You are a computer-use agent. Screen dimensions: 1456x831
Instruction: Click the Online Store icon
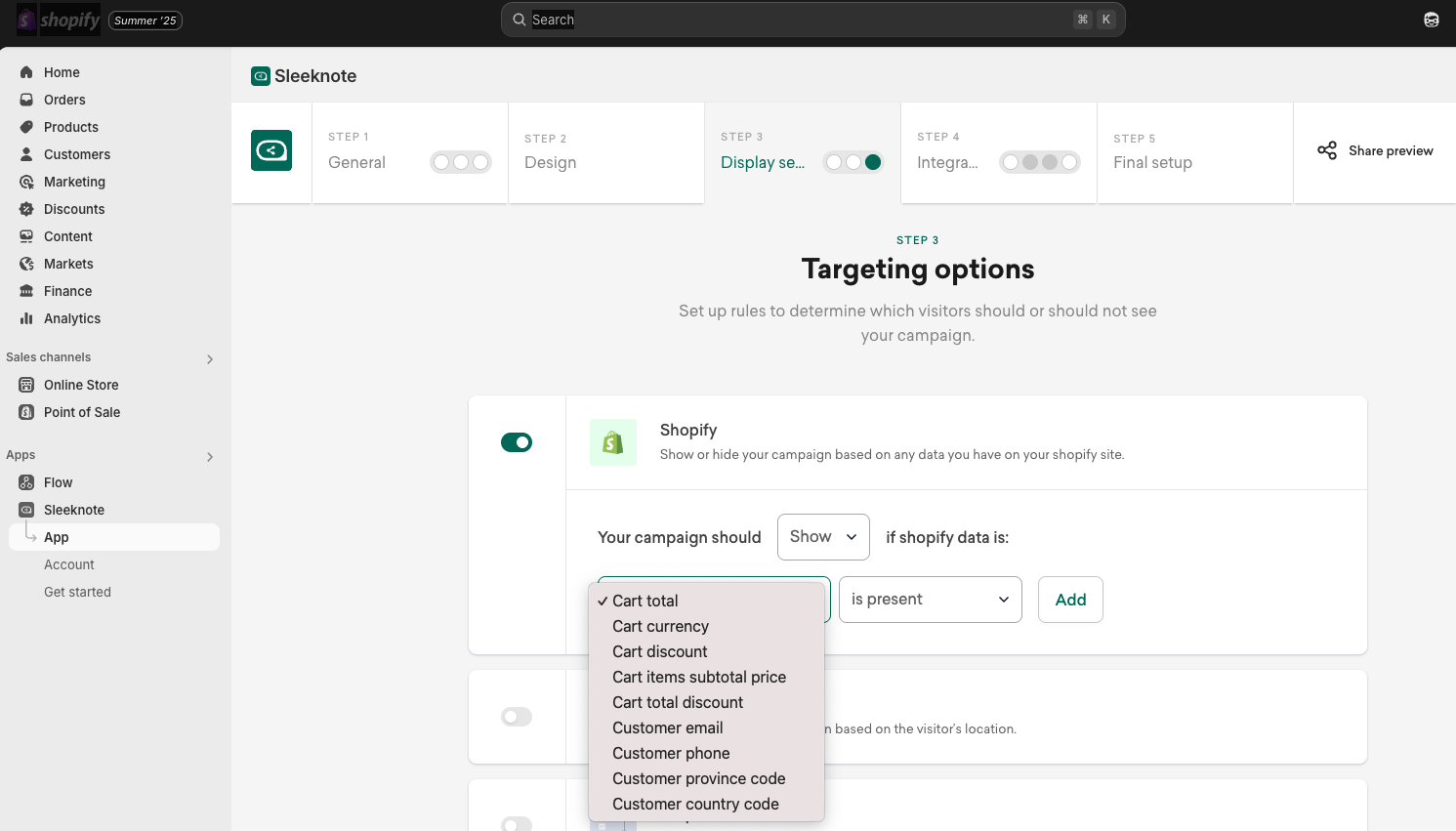26,385
